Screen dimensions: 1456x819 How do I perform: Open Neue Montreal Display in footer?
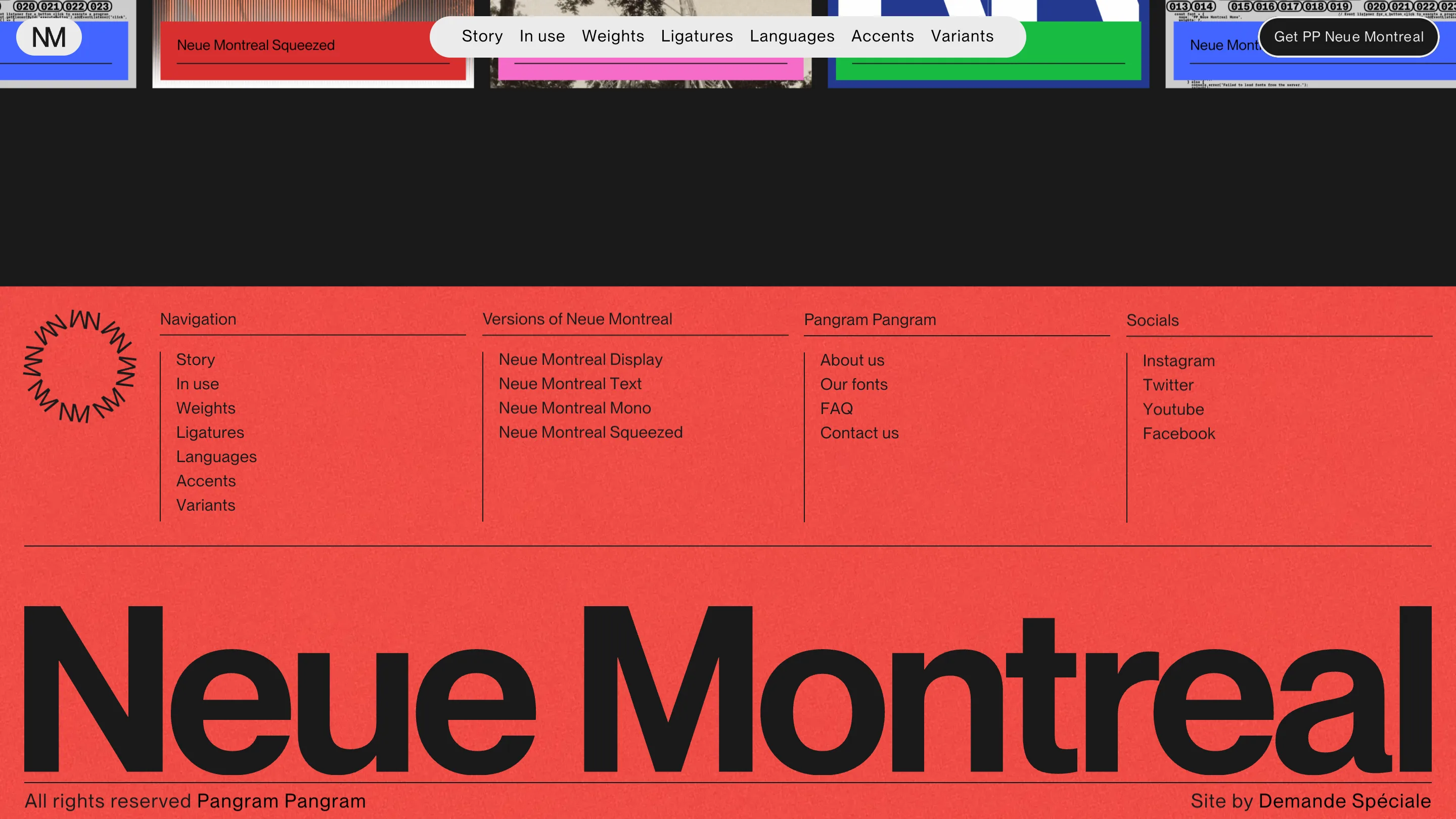(580, 359)
